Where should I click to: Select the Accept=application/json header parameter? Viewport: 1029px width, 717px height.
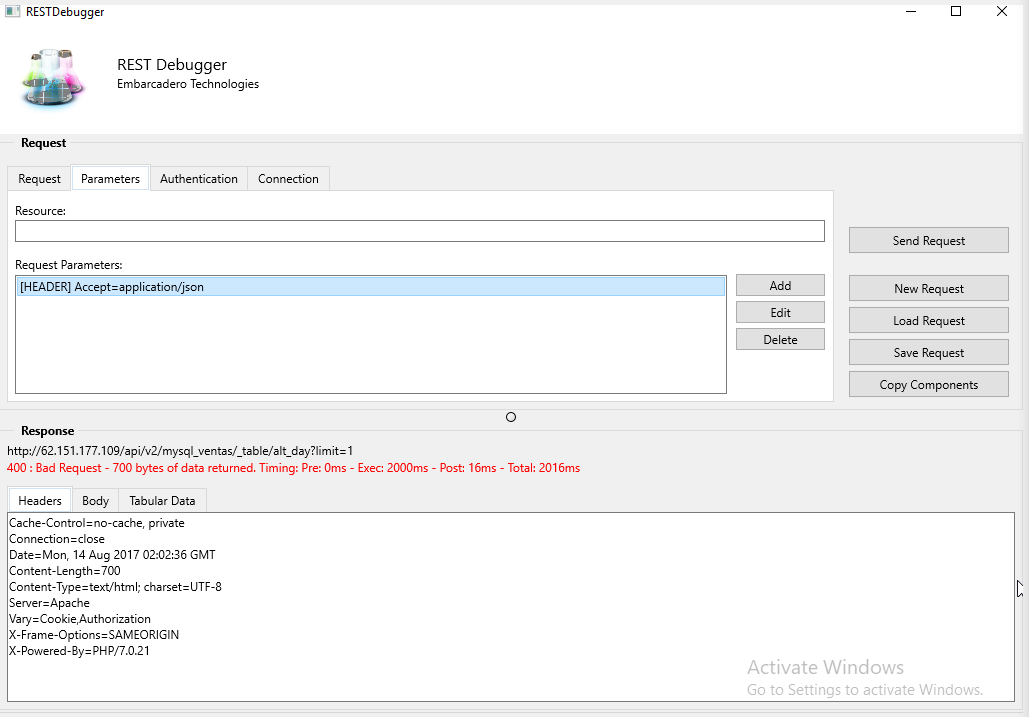coord(371,287)
